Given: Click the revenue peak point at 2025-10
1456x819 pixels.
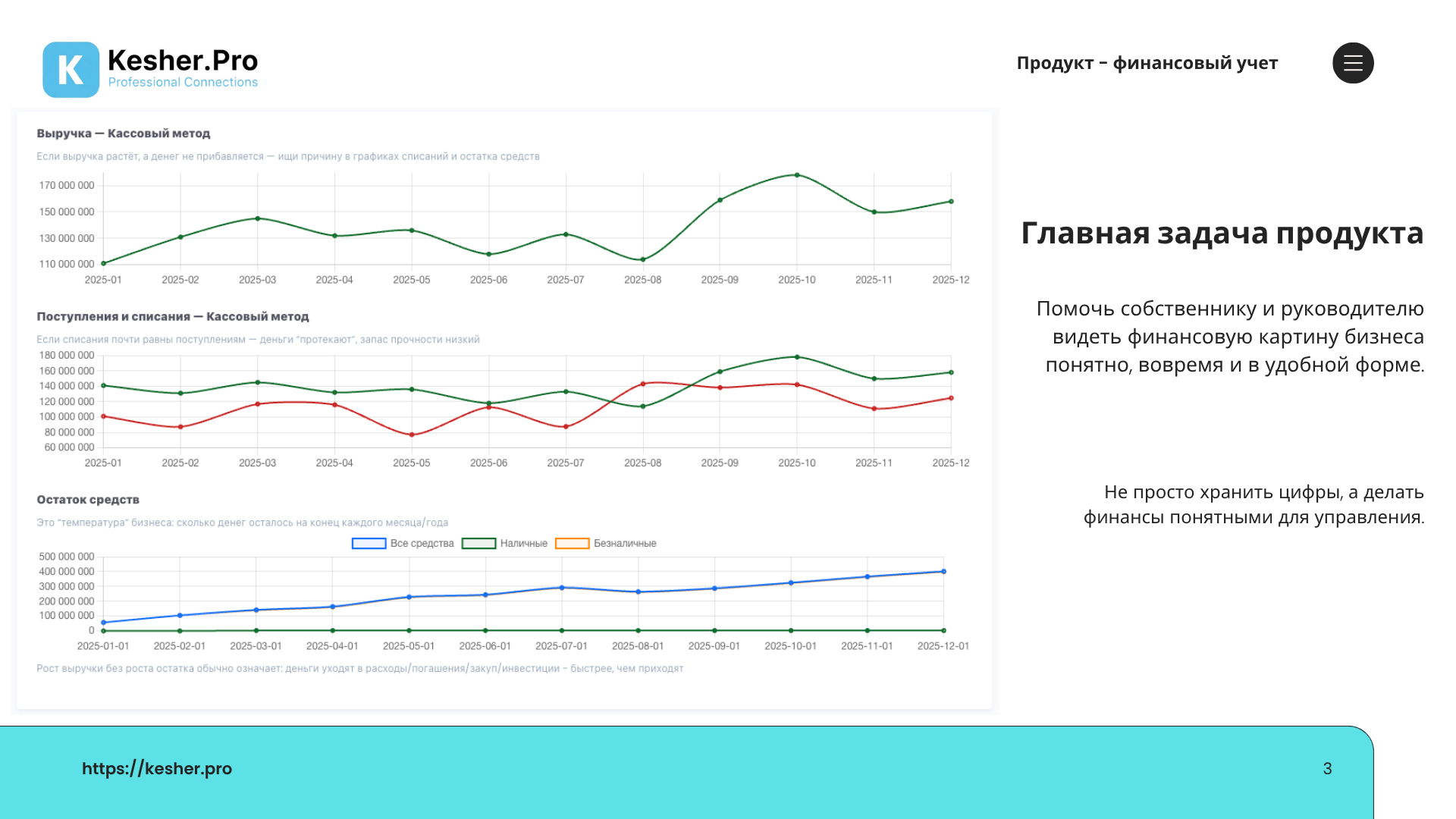Looking at the screenshot, I should click(797, 175).
